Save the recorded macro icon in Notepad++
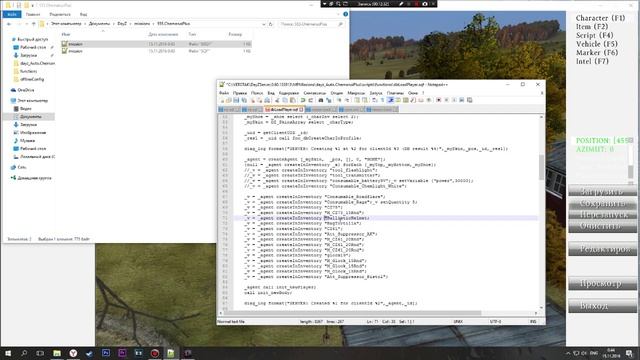640x360 pixels. [x=469, y=100]
